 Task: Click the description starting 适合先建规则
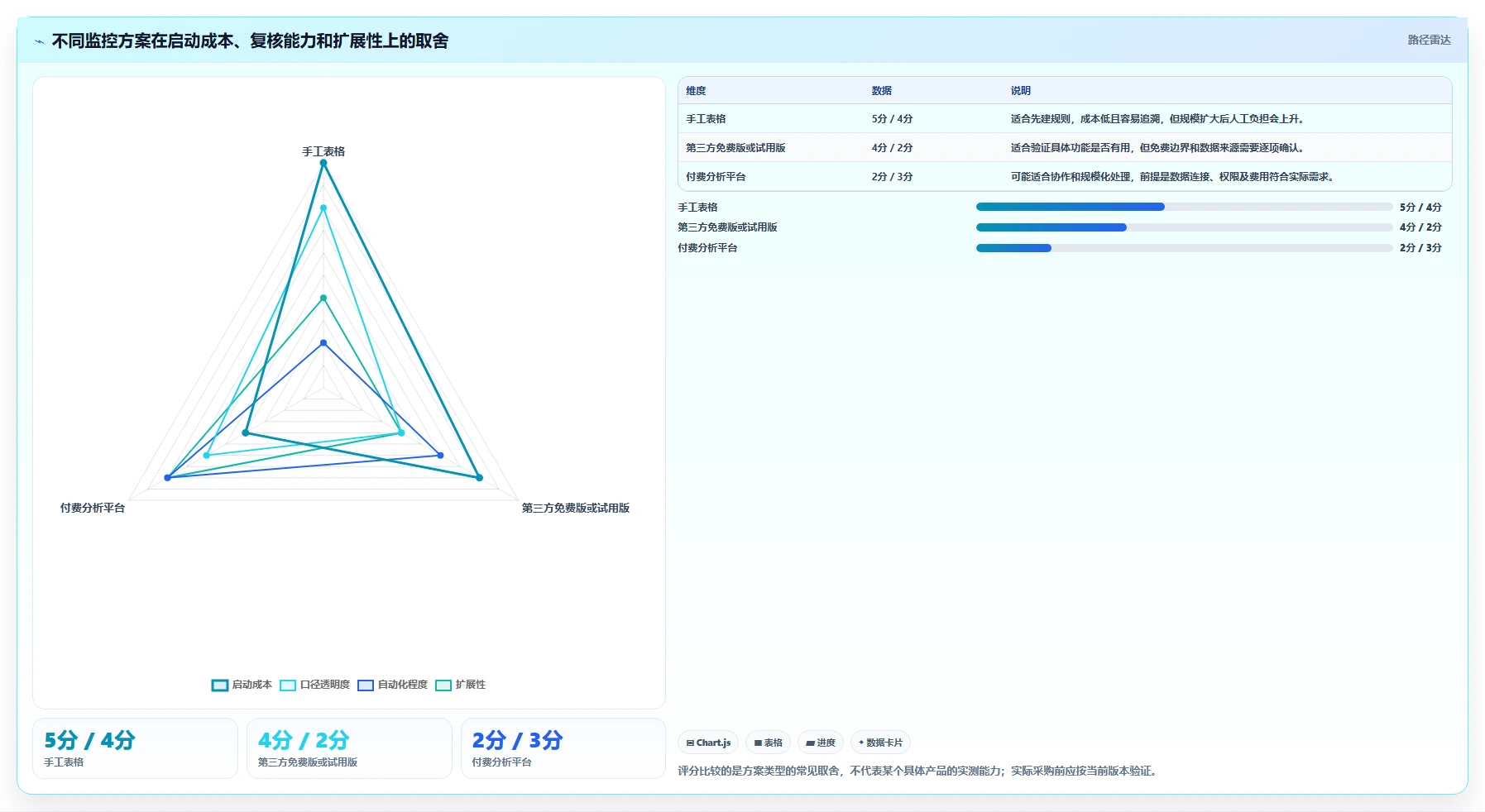(x=1158, y=119)
